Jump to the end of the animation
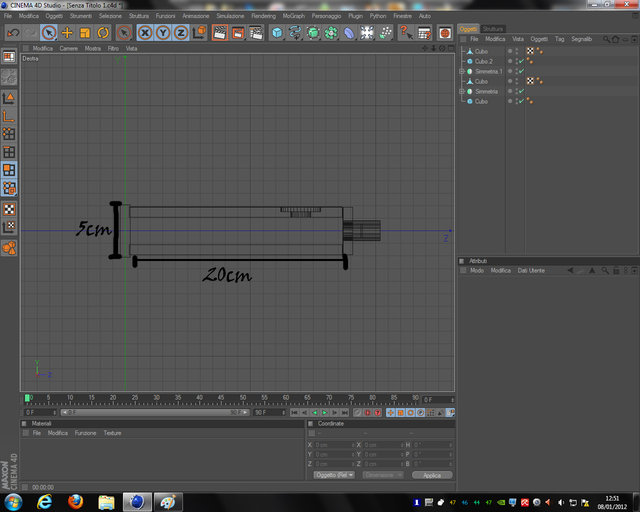Screen dimensions: 640x512 click(x=345, y=412)
